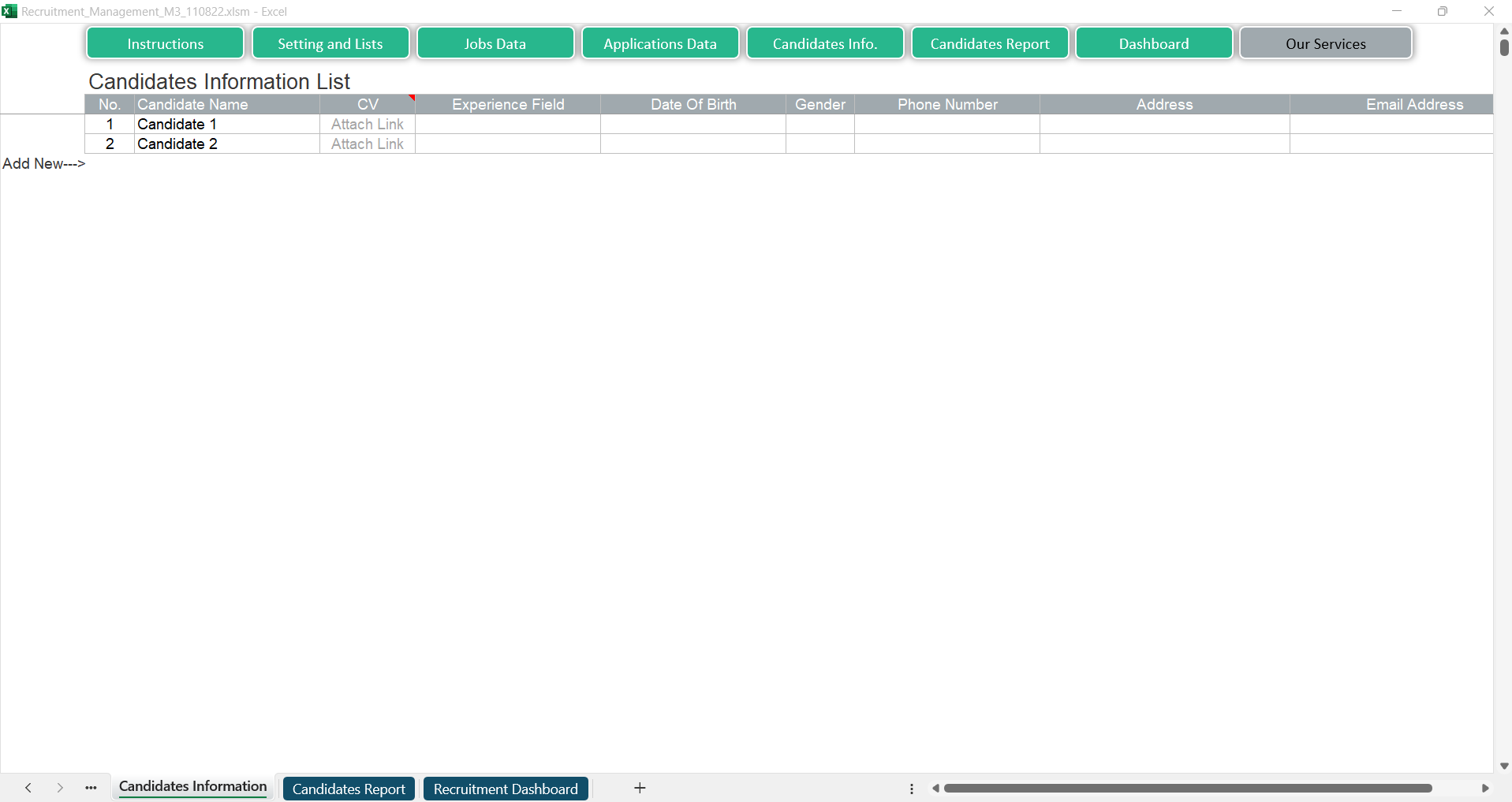Switch to Candidates Report sheet tab
This screenshot has height=802, width=1512.
(349, 789)
